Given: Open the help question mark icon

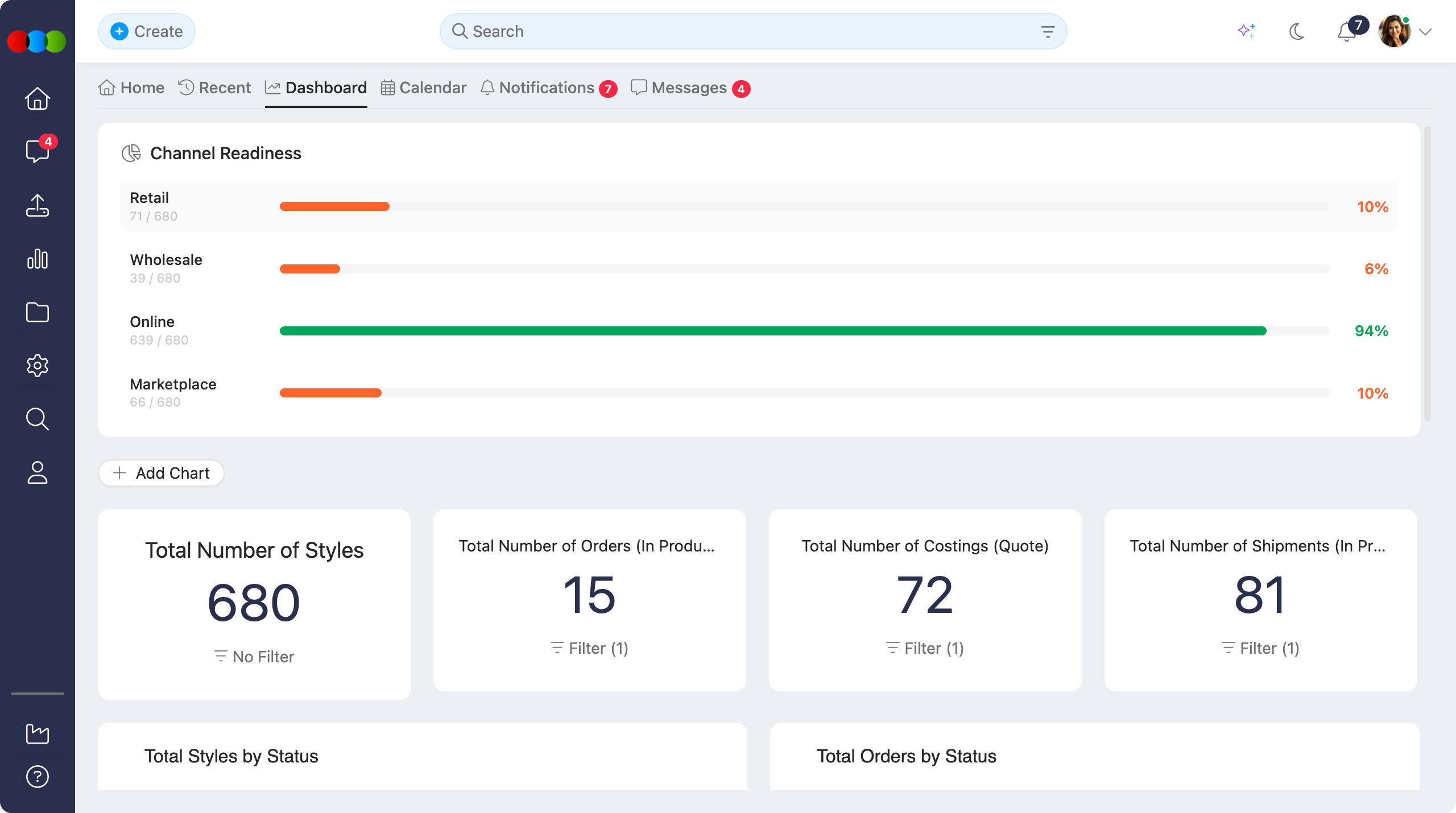Looking at the screenshot, I should tap(38, 777).
